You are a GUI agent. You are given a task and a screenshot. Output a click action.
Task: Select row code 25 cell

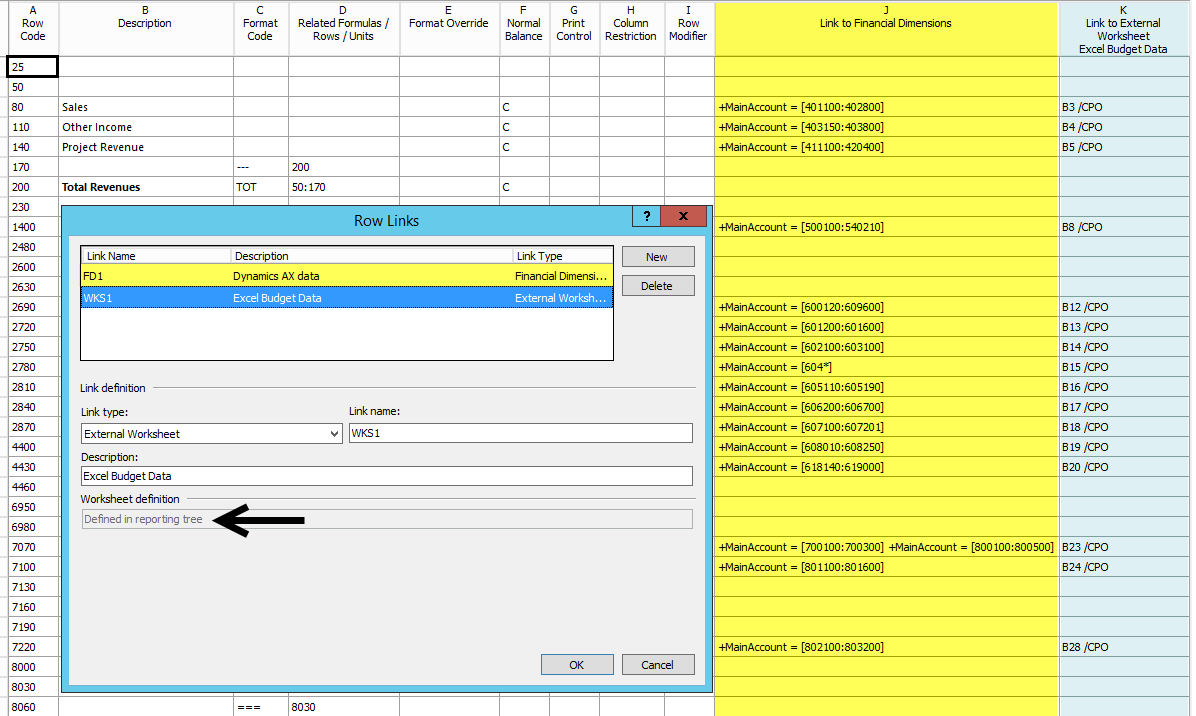[33, 67]
